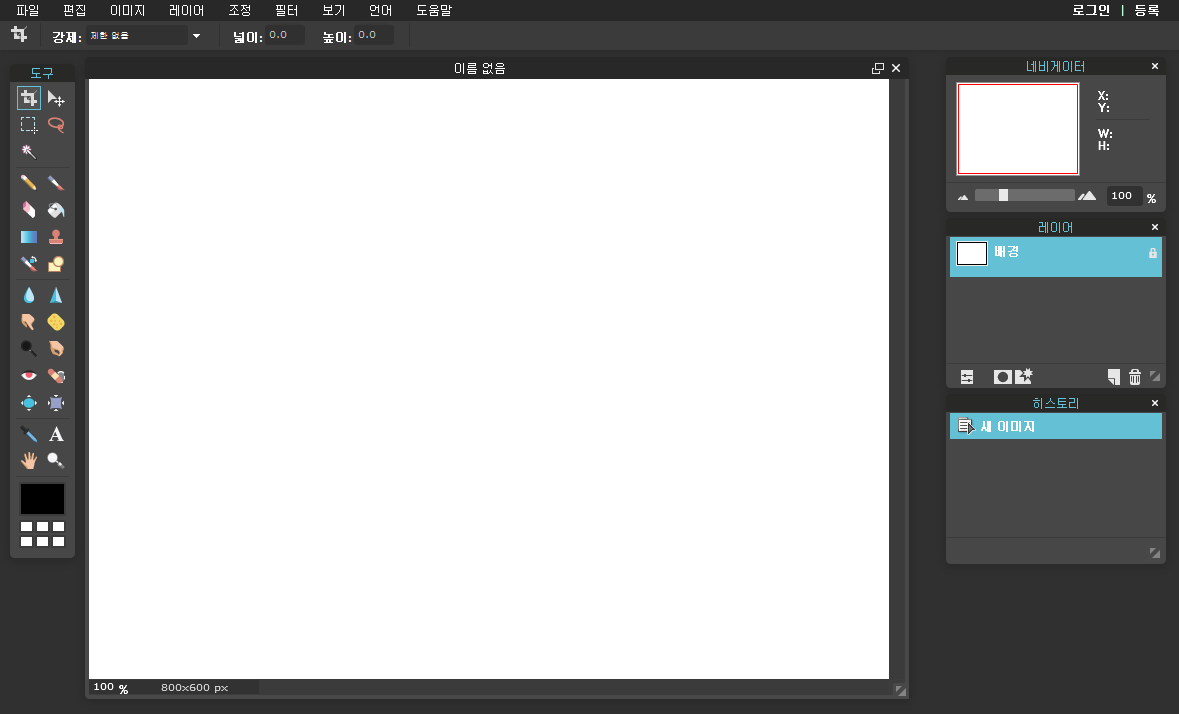The height and width of the screenshot is (714, 1179).
Task: Open the 파일 menu
Action: pos(28,11)
